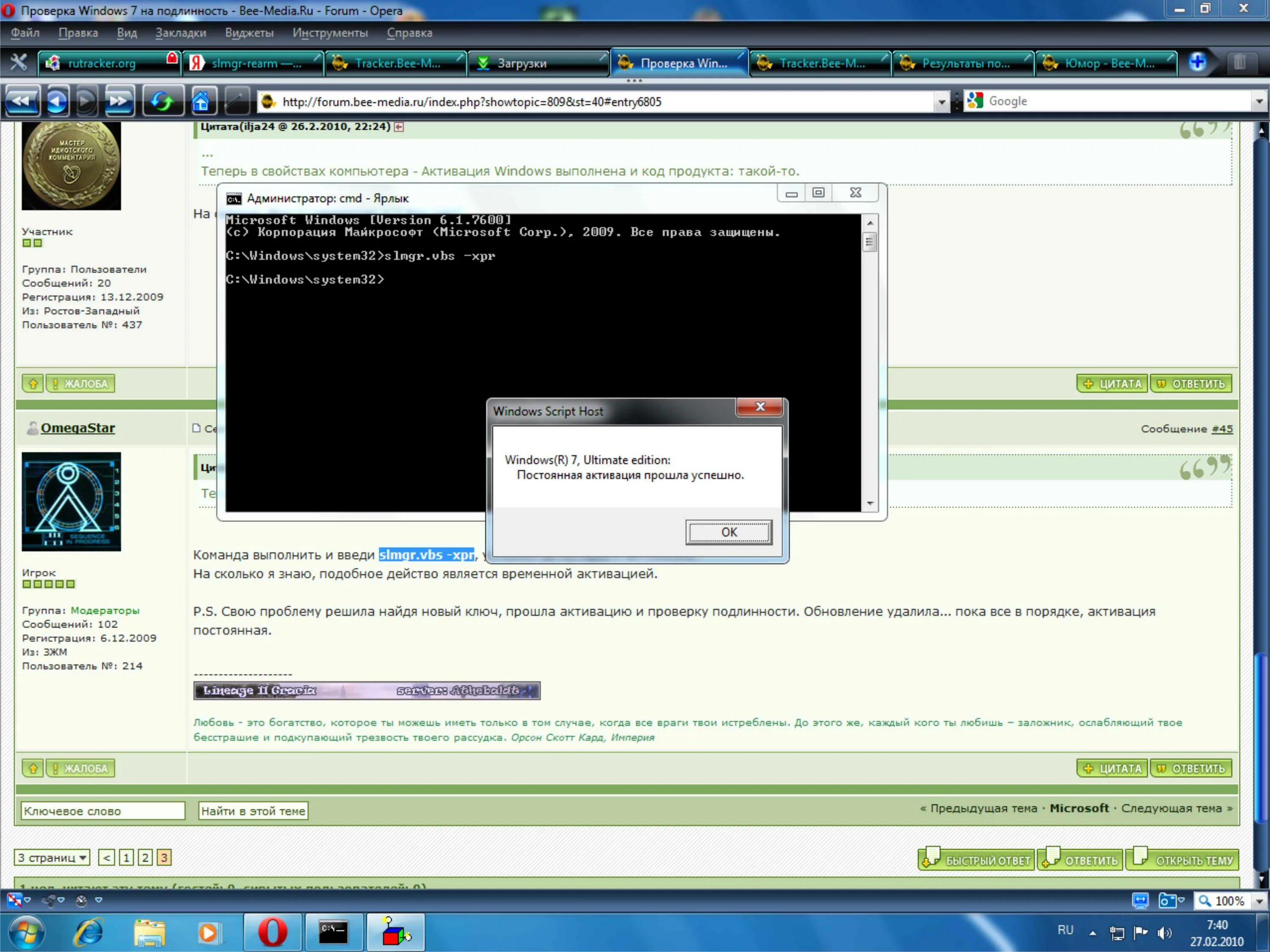This screenshot has width=1270, height=952.
Task: Switch to Opera via its taskbar icon
Action: click(x=272, y=932)
